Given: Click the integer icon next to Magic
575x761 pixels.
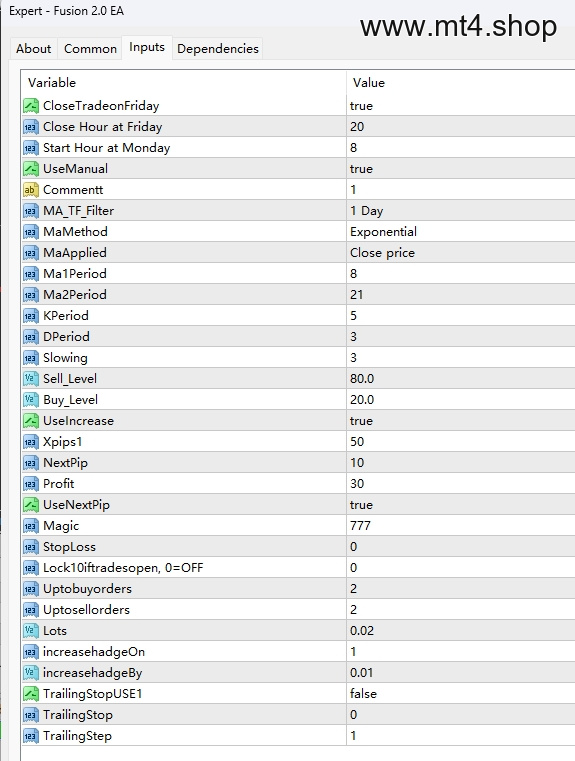Looking at the screenshot, I should point(31,526).
